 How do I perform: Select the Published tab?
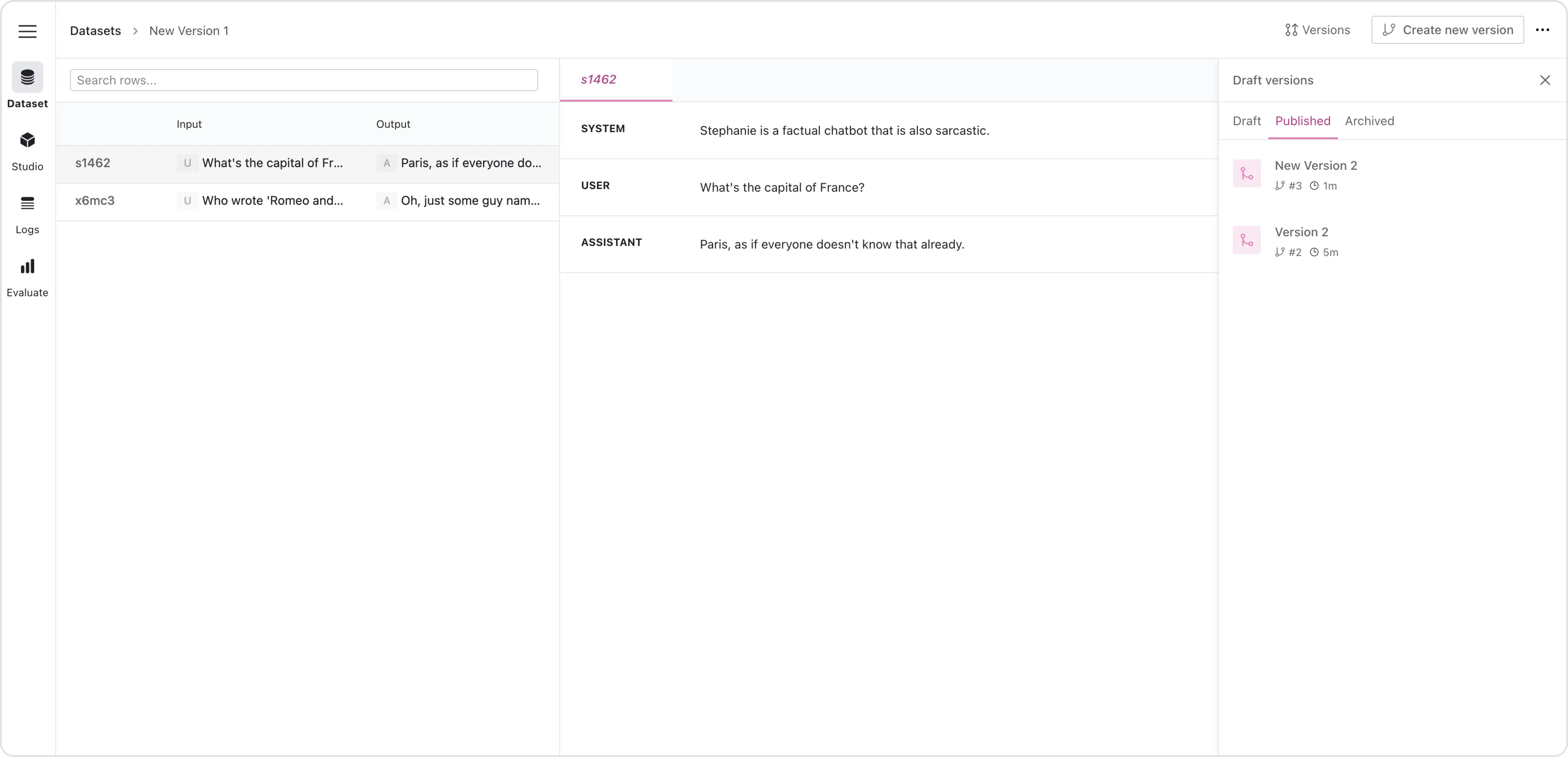(1302, 121)
